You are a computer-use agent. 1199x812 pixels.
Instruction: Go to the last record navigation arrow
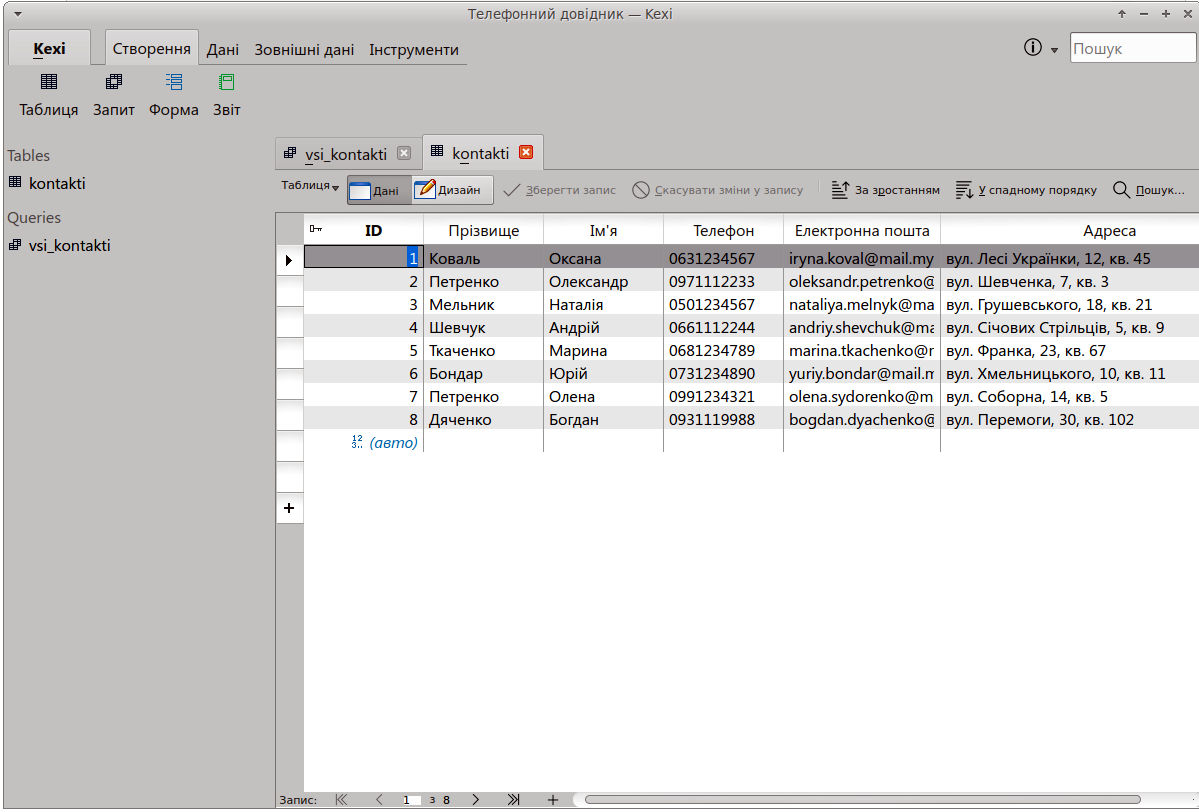513,800
